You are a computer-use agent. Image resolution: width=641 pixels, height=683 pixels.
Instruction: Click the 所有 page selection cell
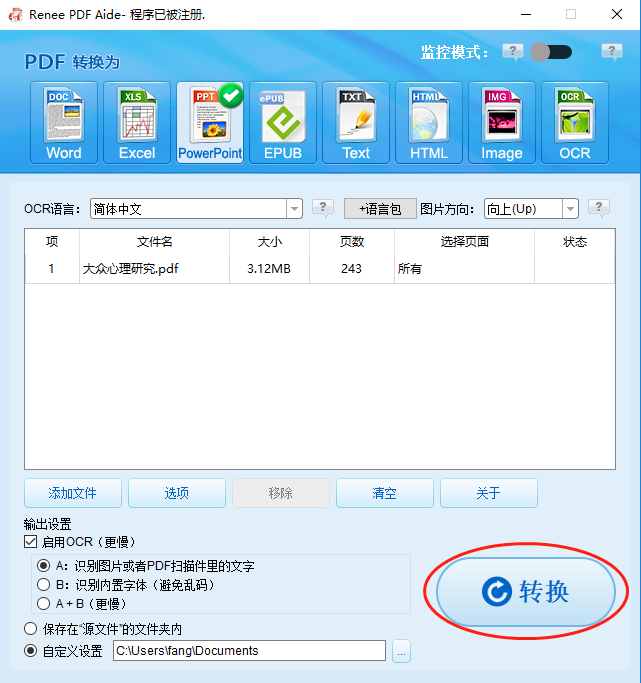tap(464, 269)
